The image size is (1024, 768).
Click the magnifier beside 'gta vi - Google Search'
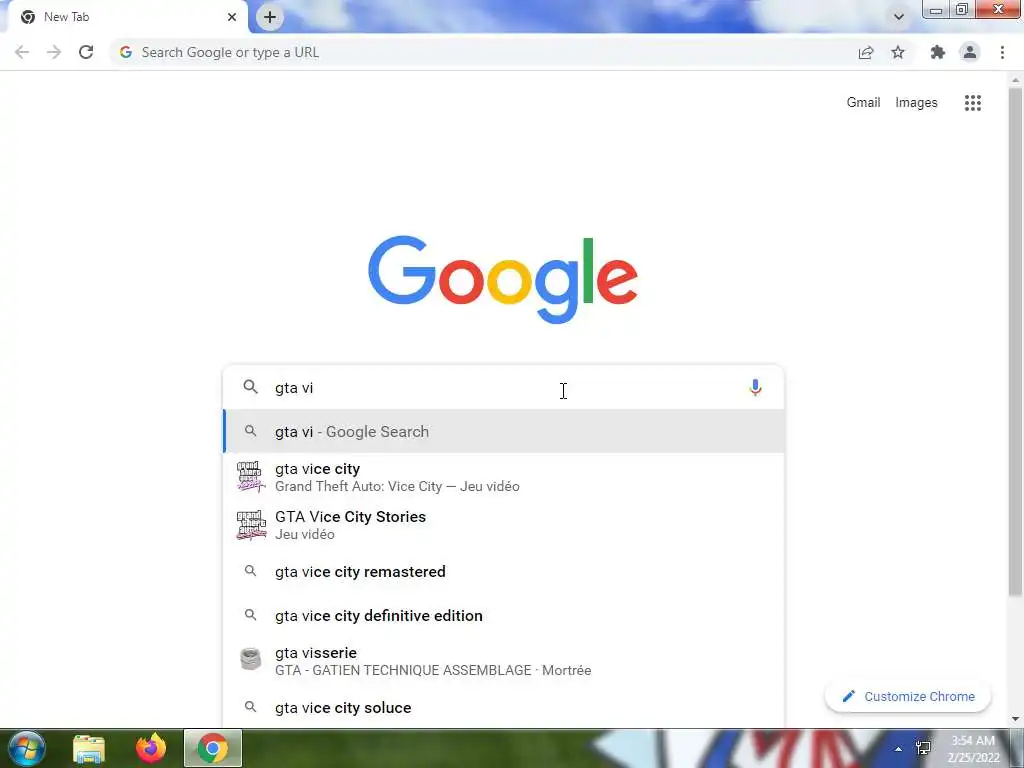tap(250, 430)
